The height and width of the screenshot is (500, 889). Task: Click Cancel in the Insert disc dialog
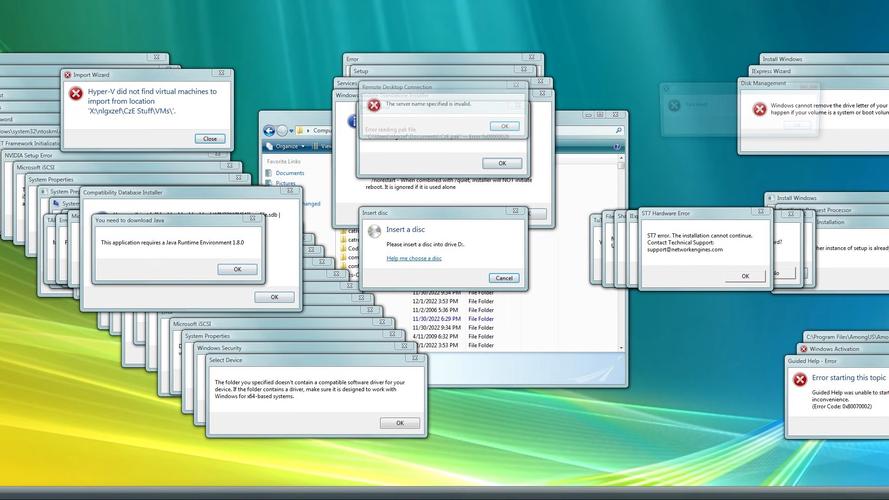(504, 278)
